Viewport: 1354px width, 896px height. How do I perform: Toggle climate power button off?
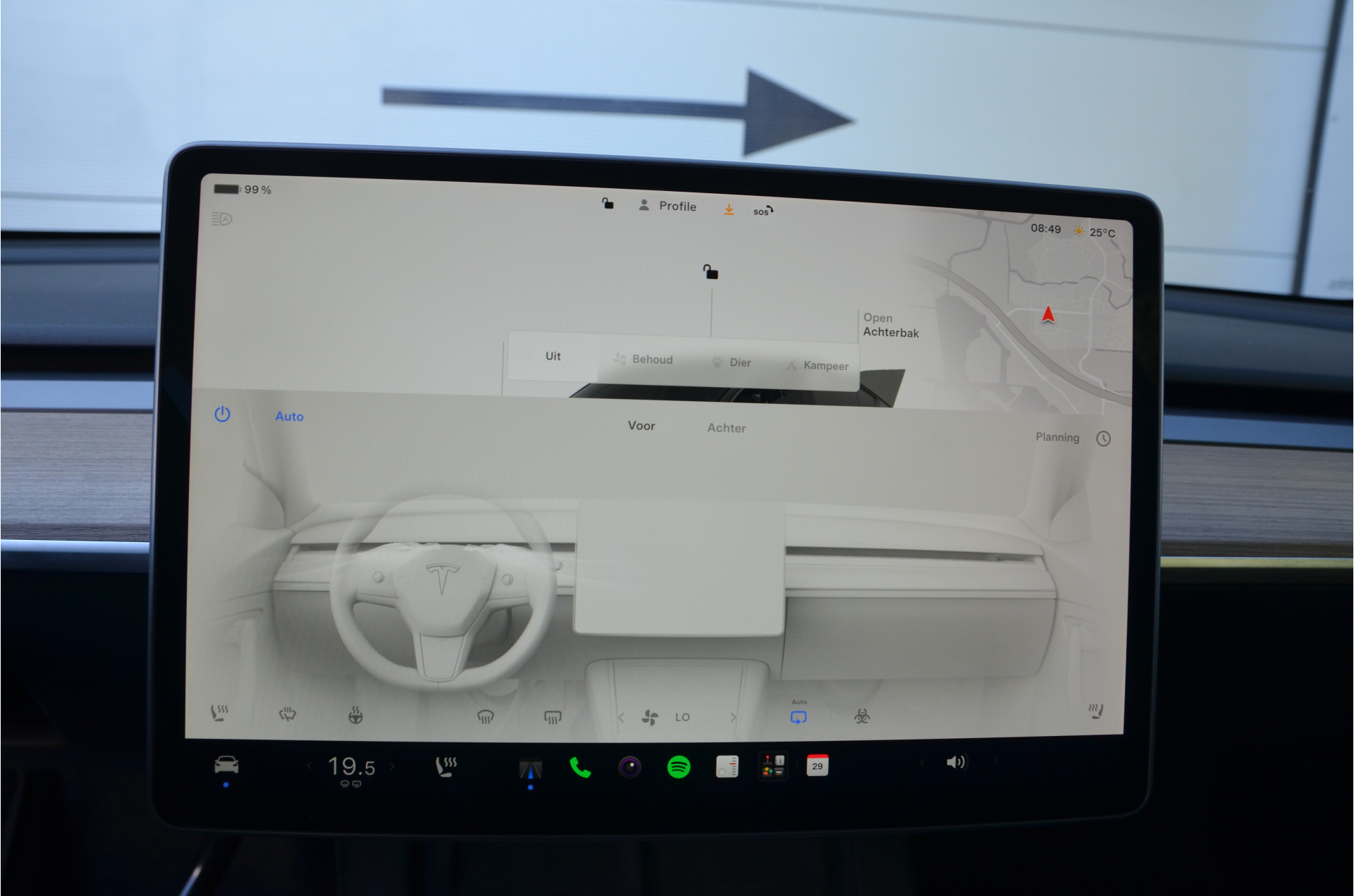[x=222, y=414]
